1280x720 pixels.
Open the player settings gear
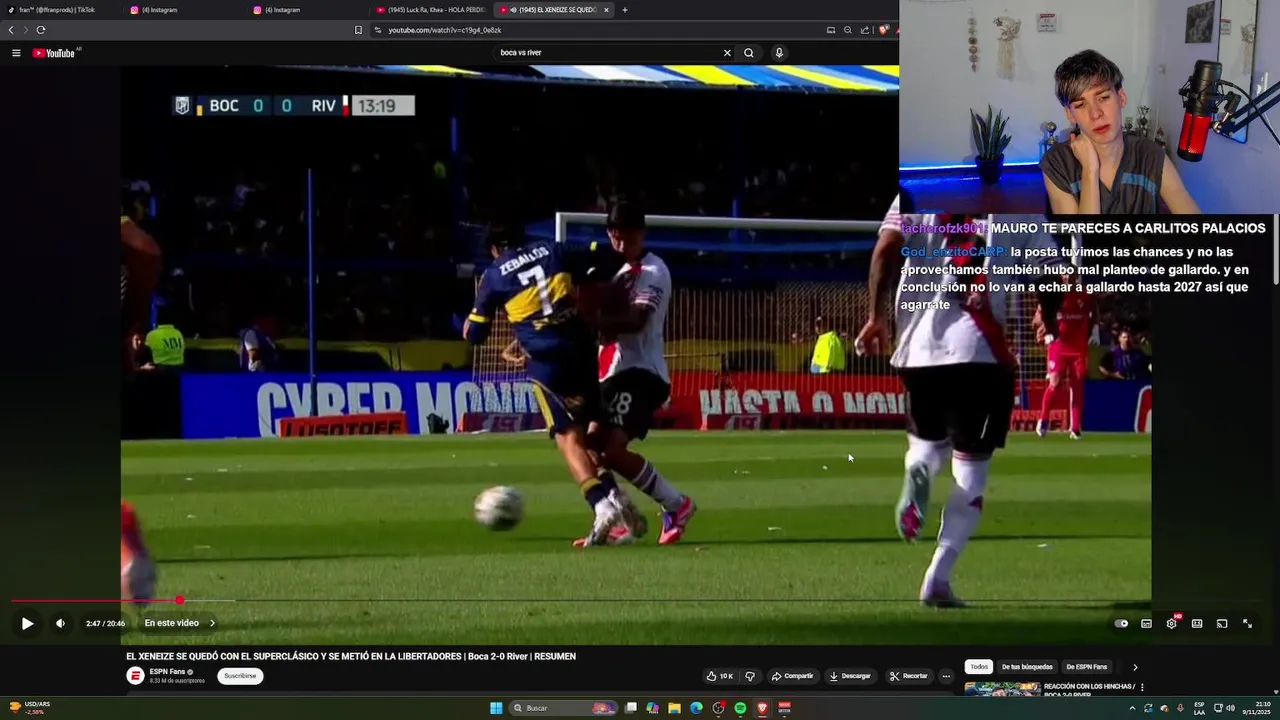coord(1172,623)
